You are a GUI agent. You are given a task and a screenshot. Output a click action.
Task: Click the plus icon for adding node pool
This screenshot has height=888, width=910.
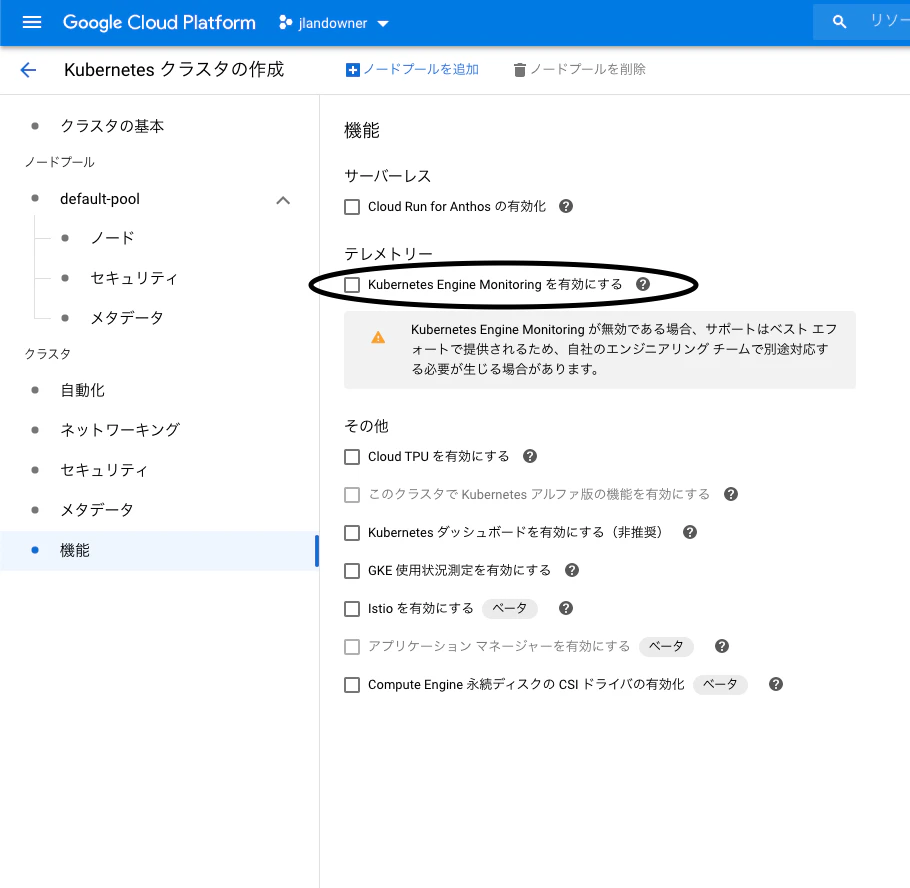coord(352,70)
